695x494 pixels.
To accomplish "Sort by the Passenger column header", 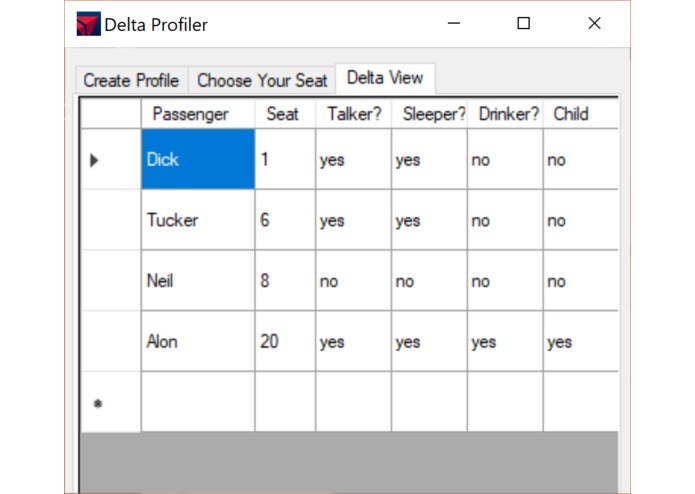I will coord(198,114).
